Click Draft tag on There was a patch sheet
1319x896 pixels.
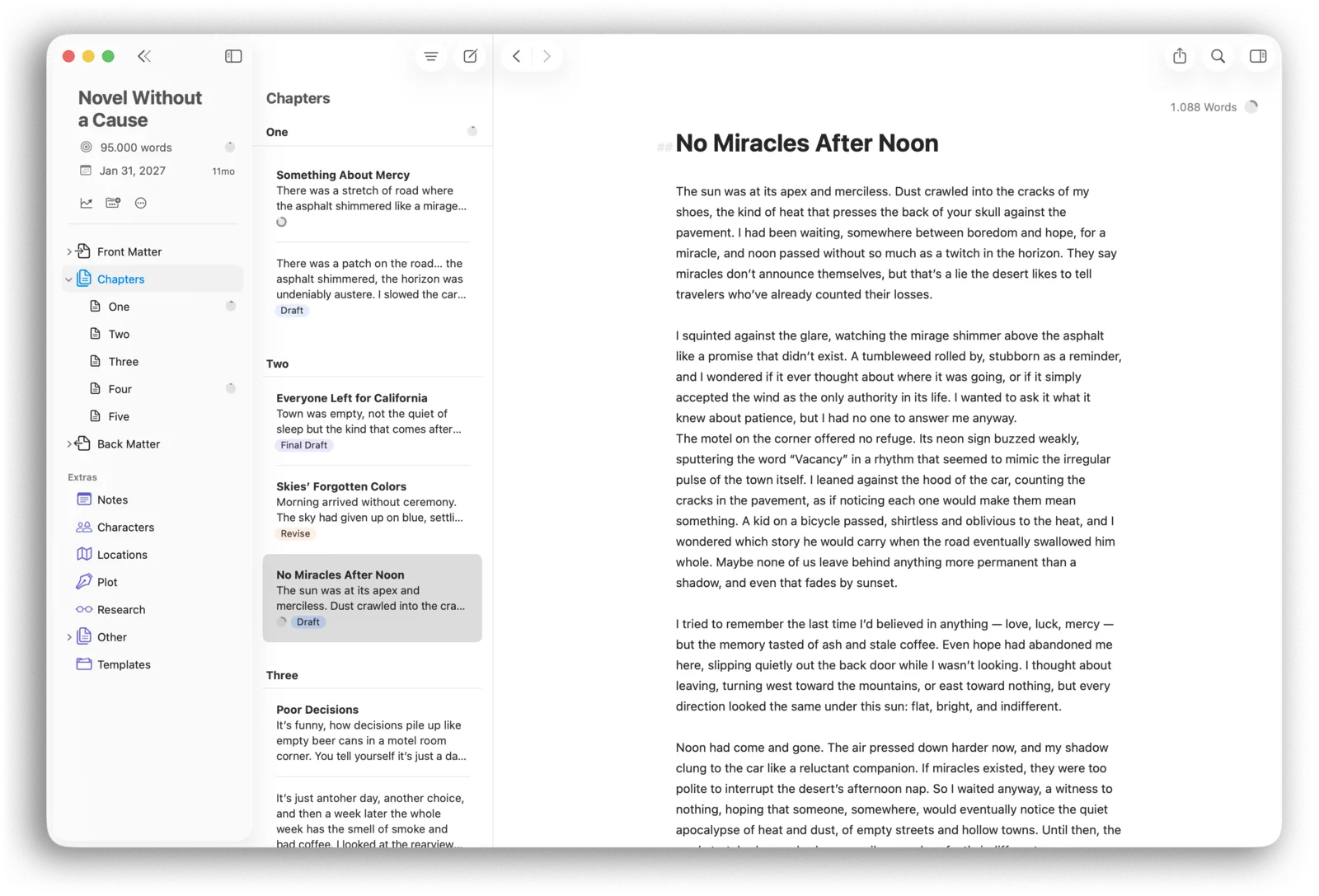[292, 310]
